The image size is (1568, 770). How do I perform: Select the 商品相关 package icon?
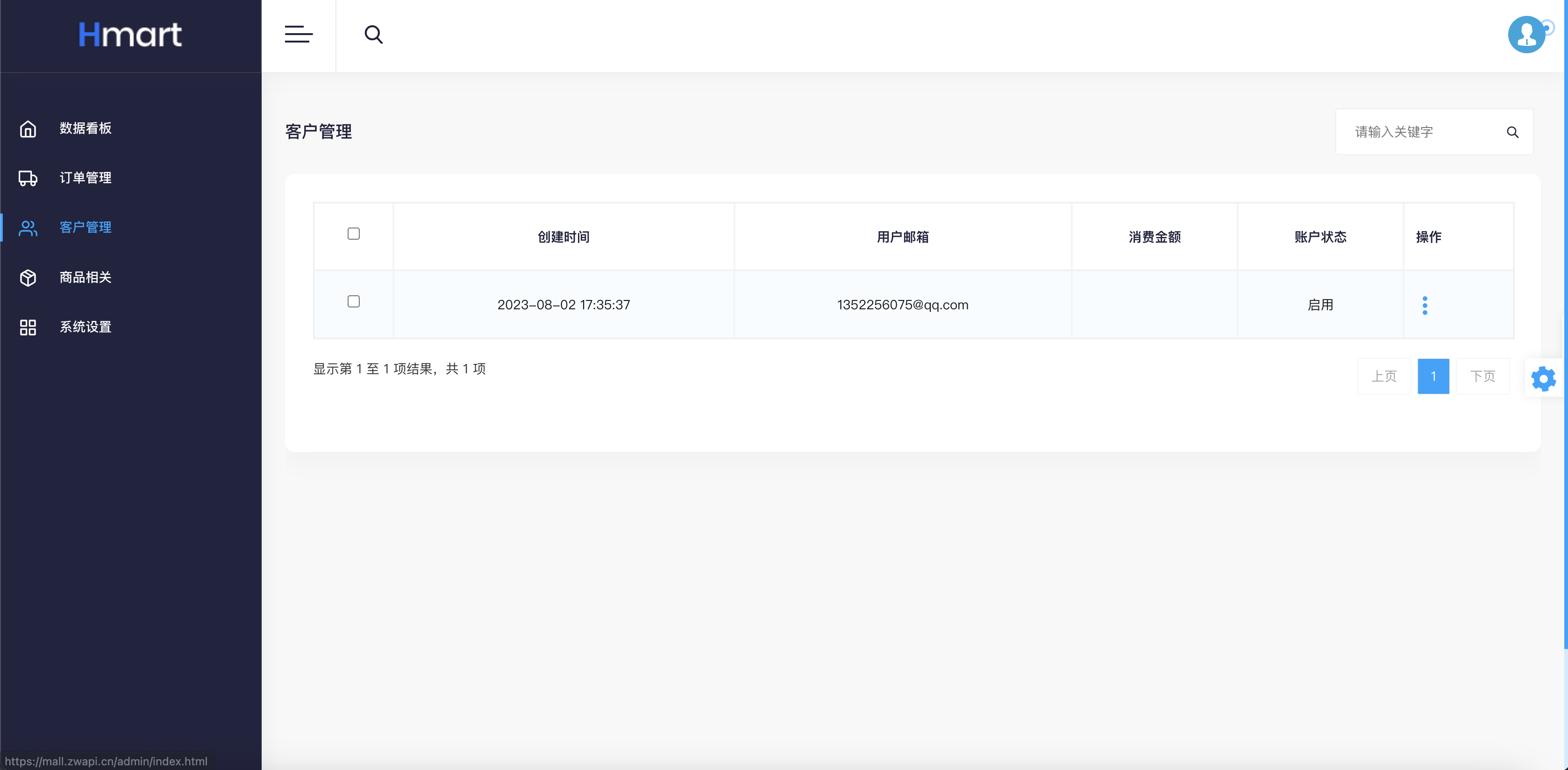(28, 278)
